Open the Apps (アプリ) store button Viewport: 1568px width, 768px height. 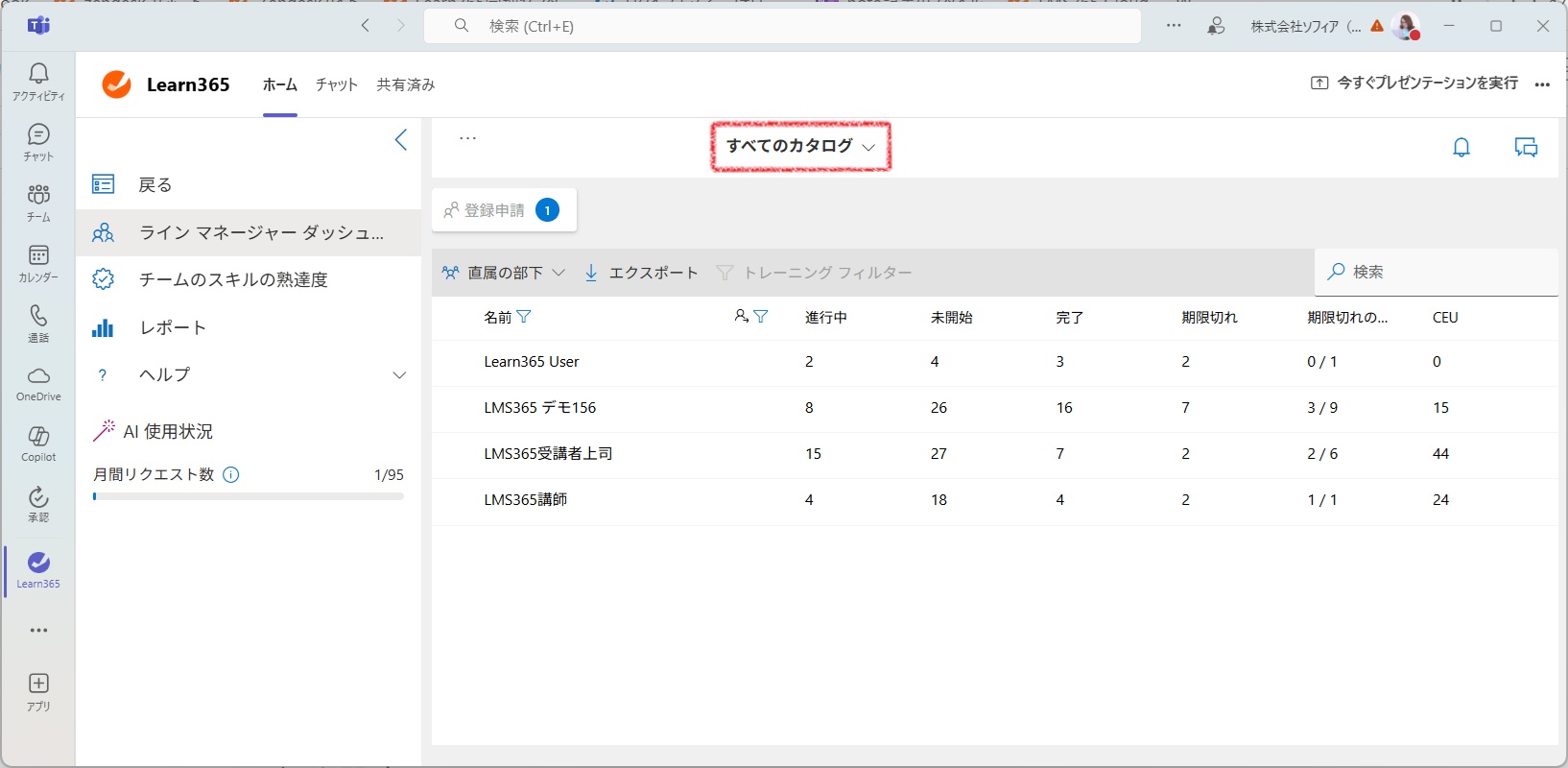[38, 691]
